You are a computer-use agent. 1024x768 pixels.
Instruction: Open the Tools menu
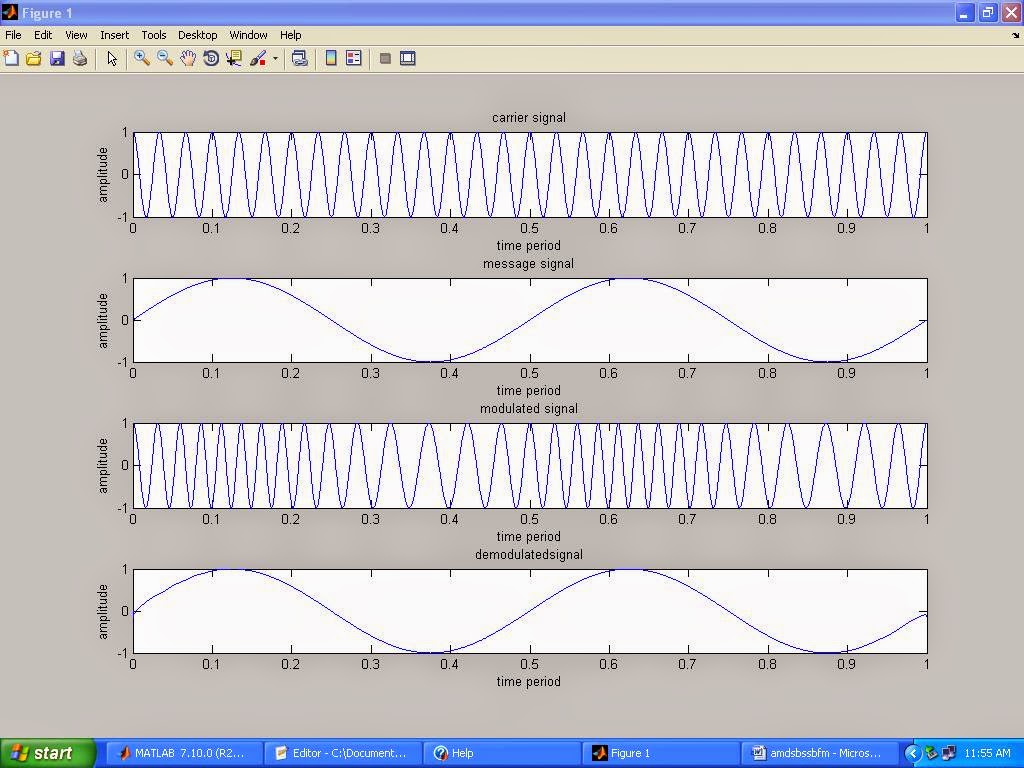coord(153,35)
